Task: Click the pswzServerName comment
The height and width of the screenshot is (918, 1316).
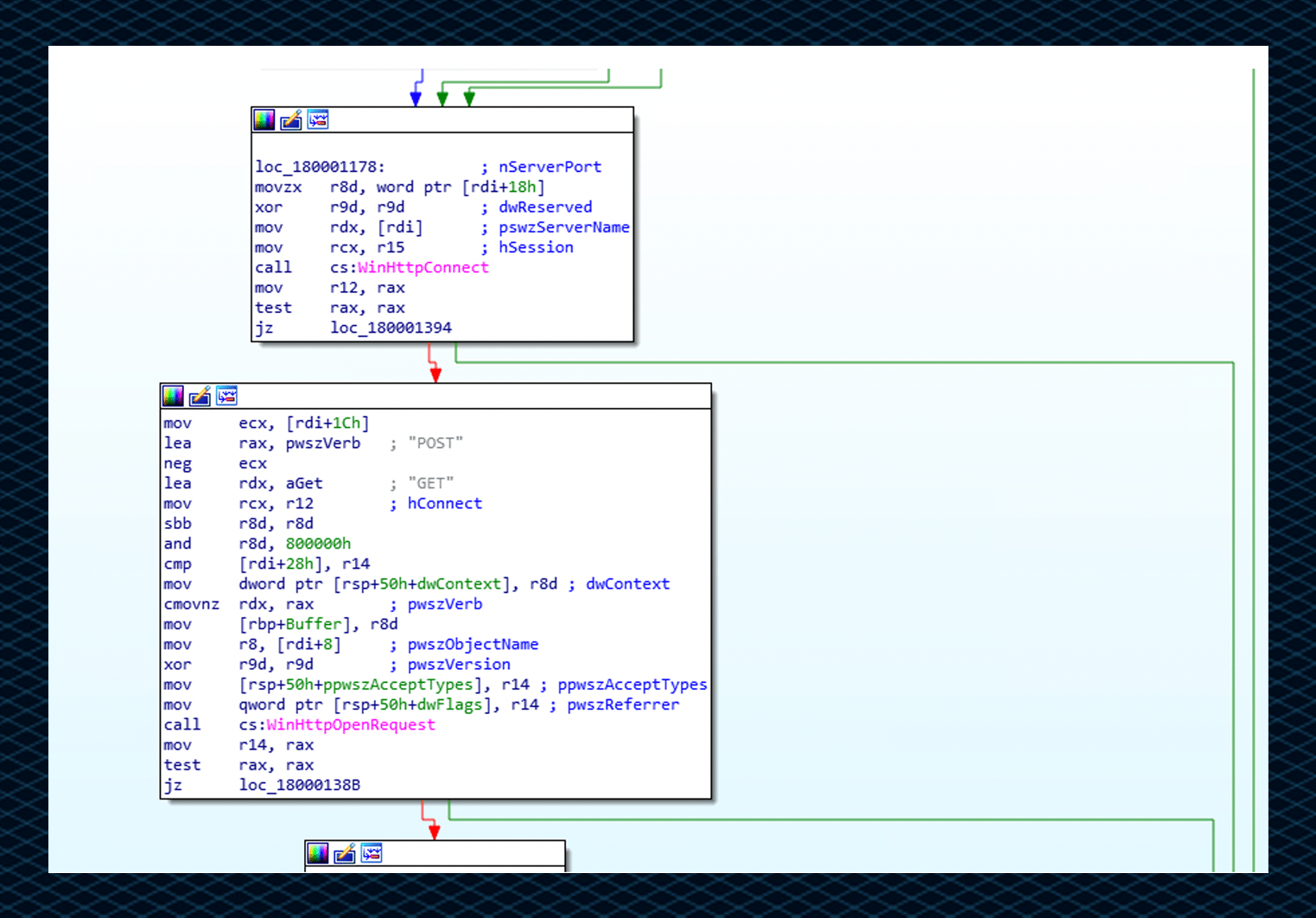Action: click(564, 227)
